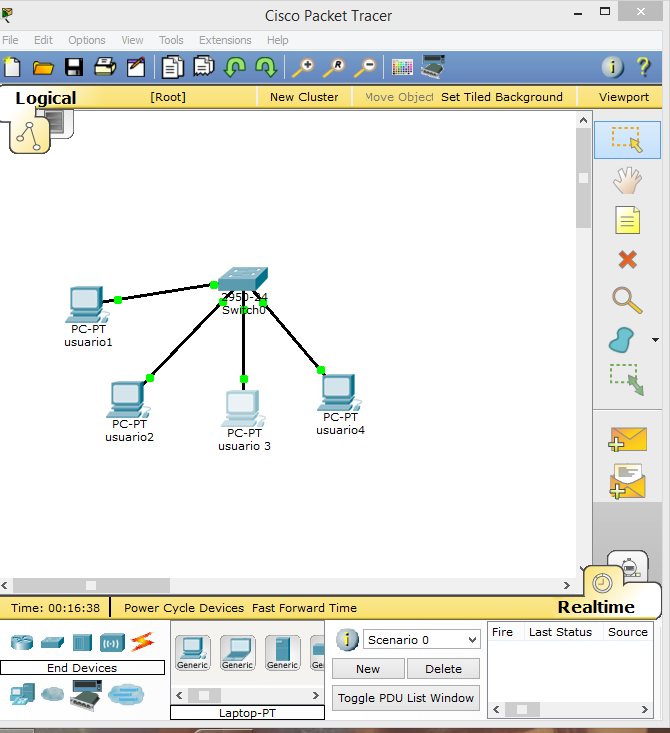Add a Complex PDU envelope
This screenshot has width=670, height=733.
coord(628,481)
